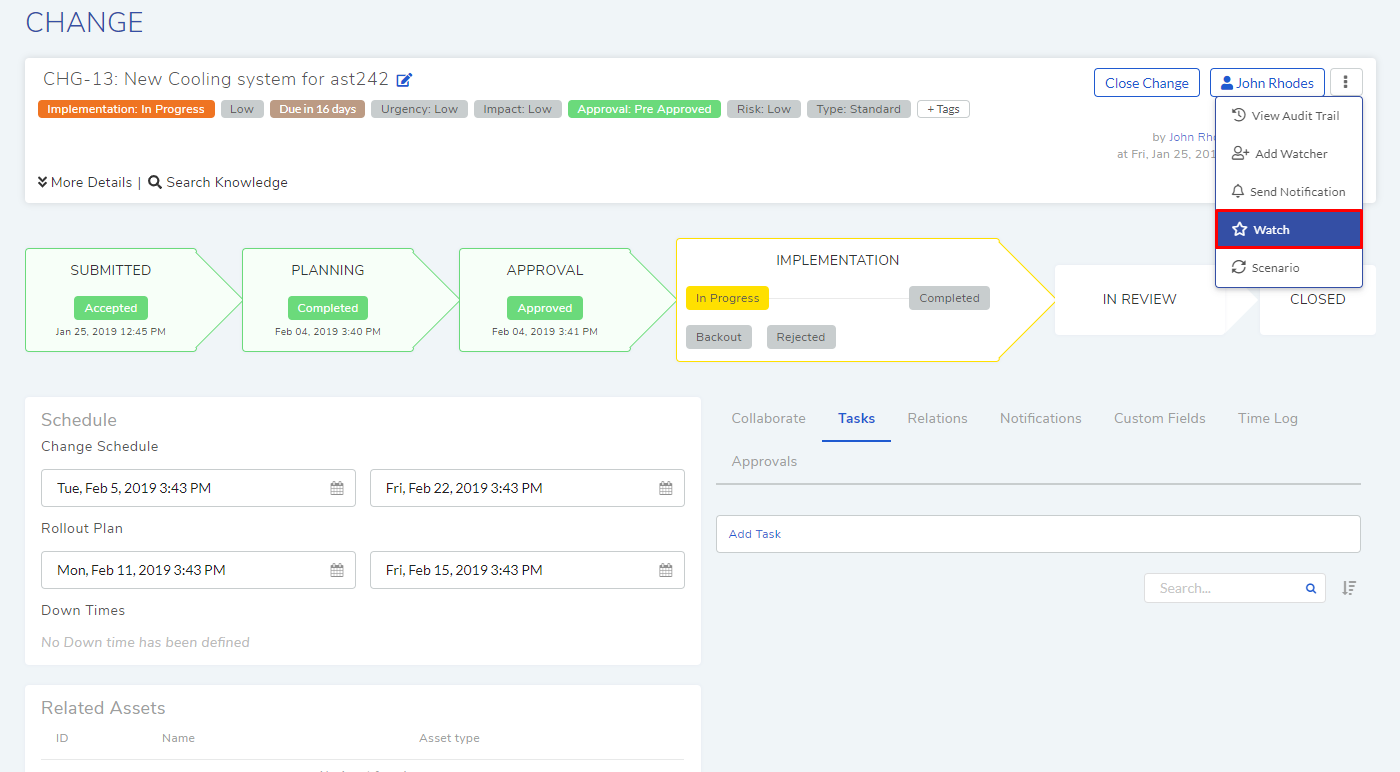
Task: Click the edit pencil icon beside CHG-13 title
Action: 404,80
